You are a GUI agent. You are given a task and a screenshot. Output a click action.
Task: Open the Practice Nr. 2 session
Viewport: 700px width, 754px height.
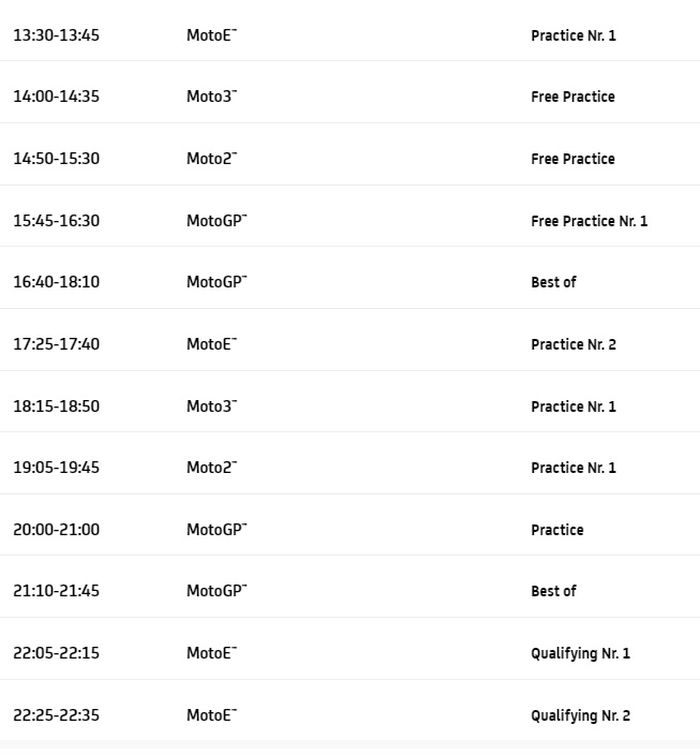(x=573, y=344)
